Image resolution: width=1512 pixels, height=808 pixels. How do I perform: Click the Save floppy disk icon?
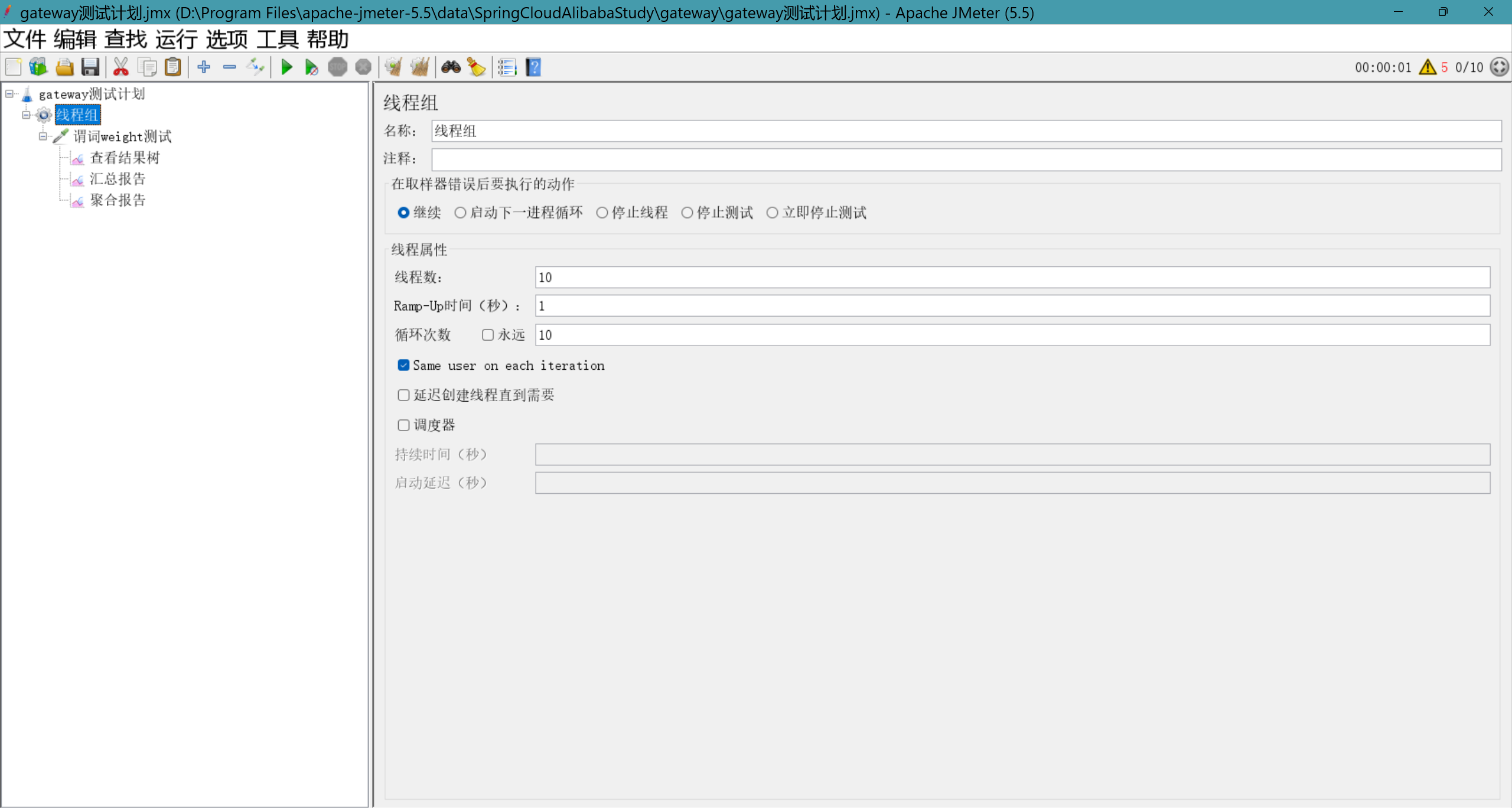click(90, 67)
